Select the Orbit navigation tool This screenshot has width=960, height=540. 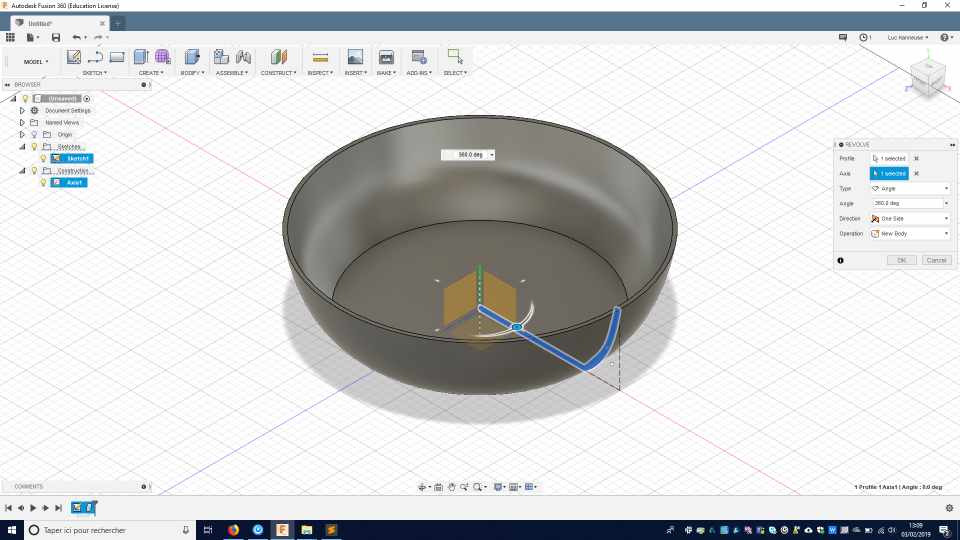[423, 487]
